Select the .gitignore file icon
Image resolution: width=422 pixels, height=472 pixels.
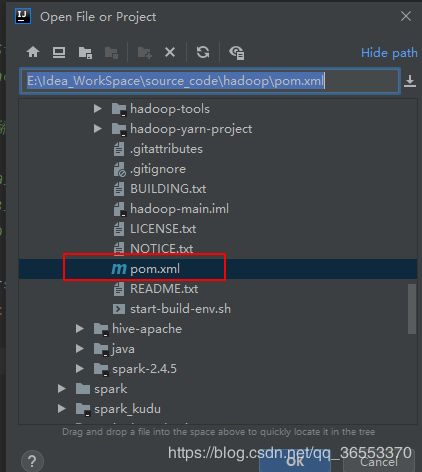click(x=119, y=169)
